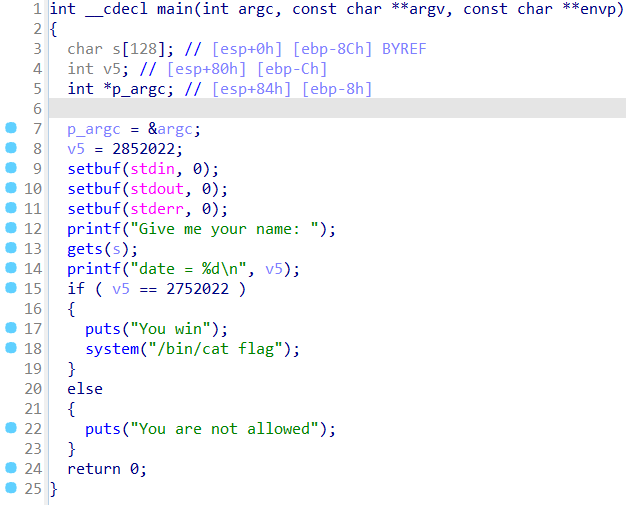Click the argv parameter

pos(427,10)
